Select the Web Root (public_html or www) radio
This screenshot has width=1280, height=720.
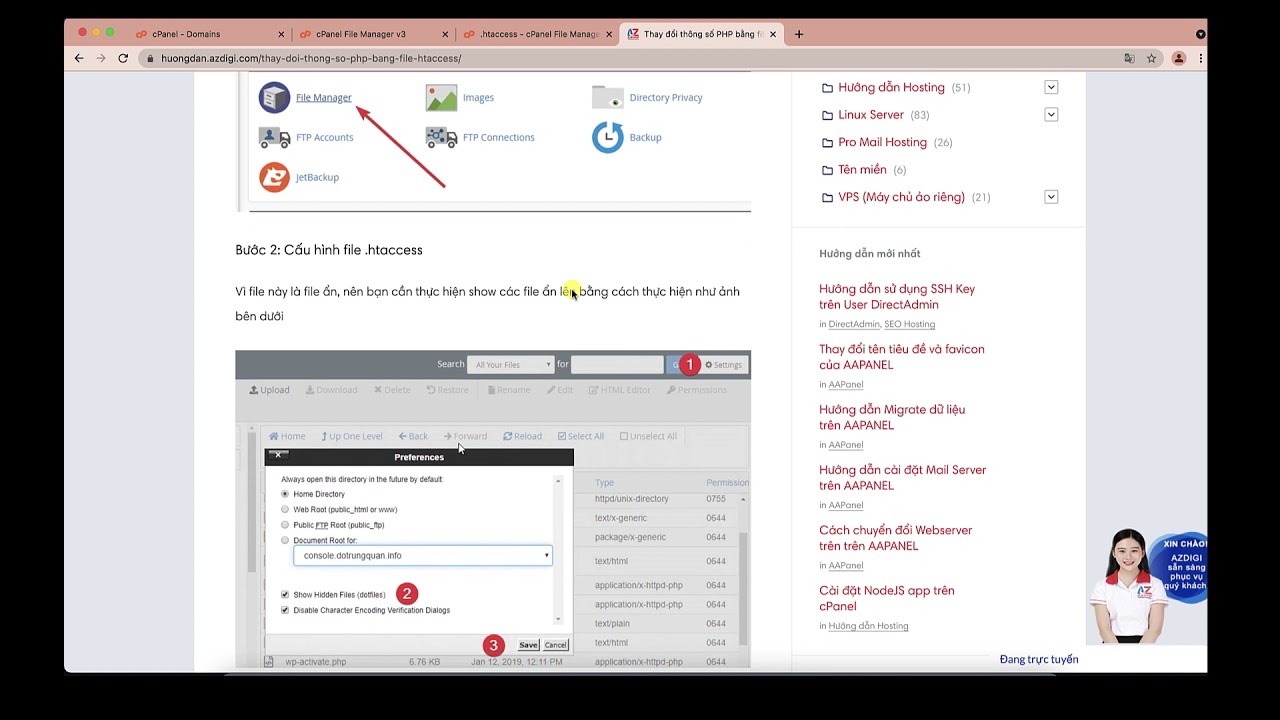click(285, 509)
